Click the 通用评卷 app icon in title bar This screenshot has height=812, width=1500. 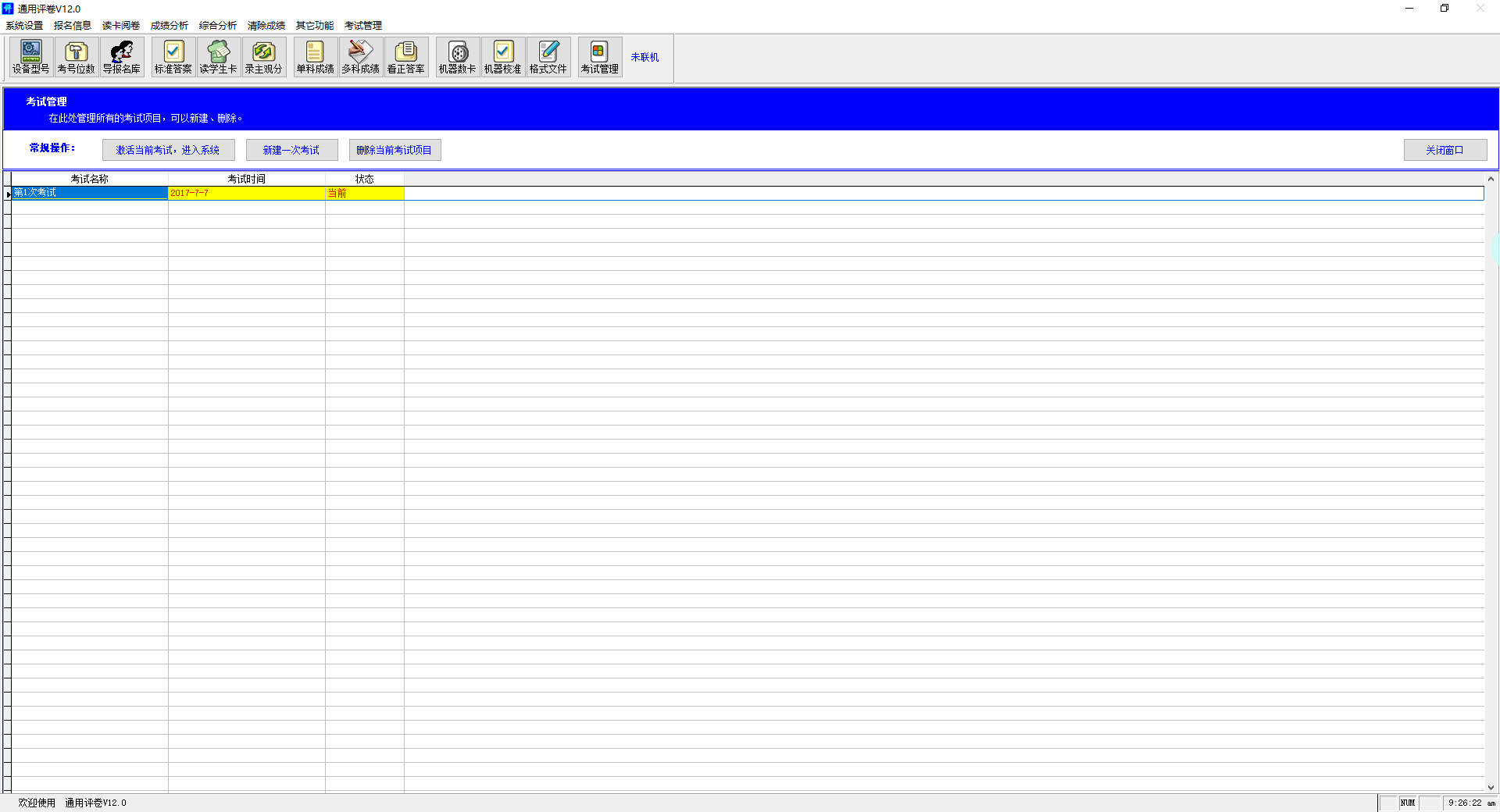pyautogui.click(x=8, y=9)
